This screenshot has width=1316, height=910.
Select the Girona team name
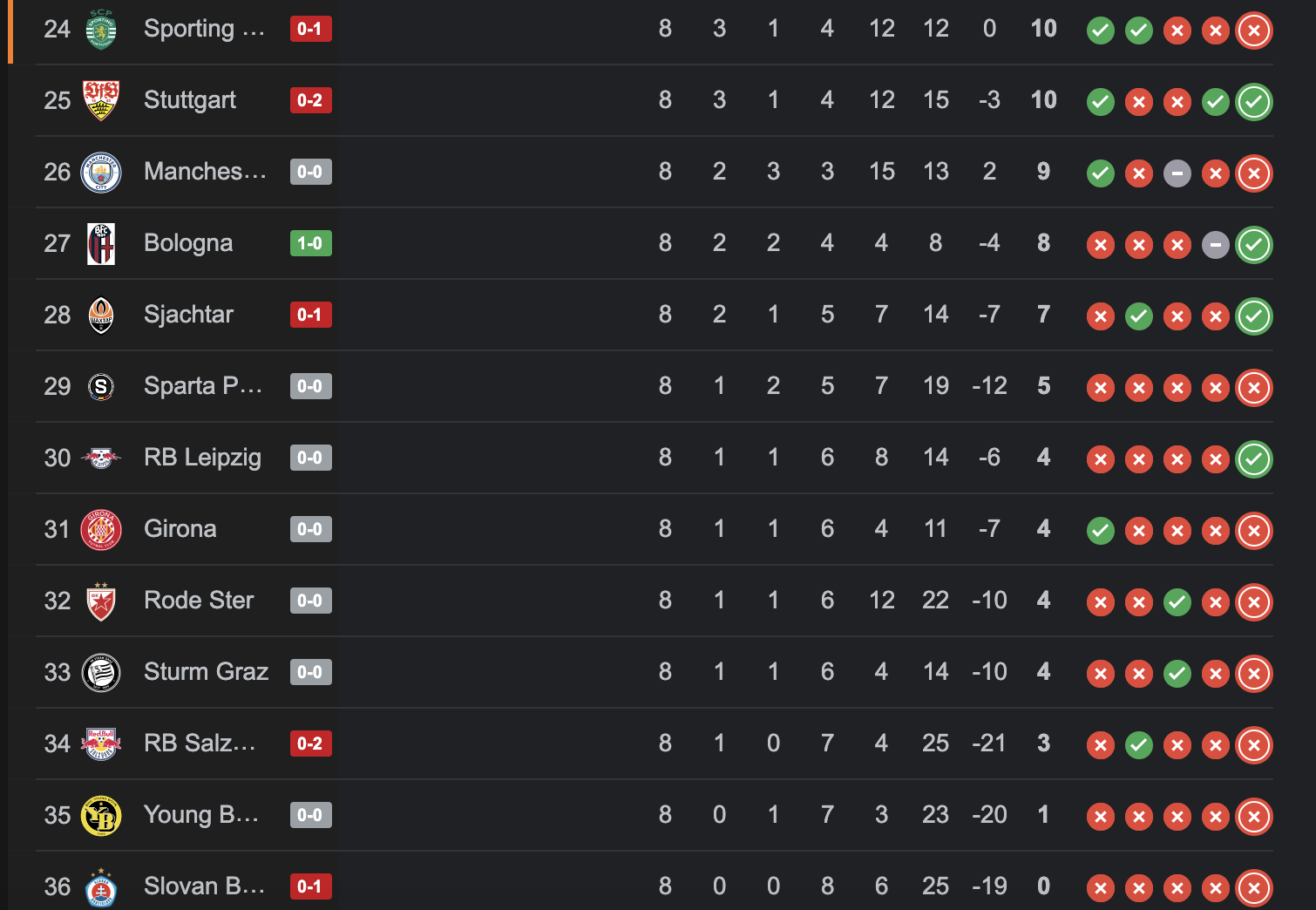pos(180,529)
